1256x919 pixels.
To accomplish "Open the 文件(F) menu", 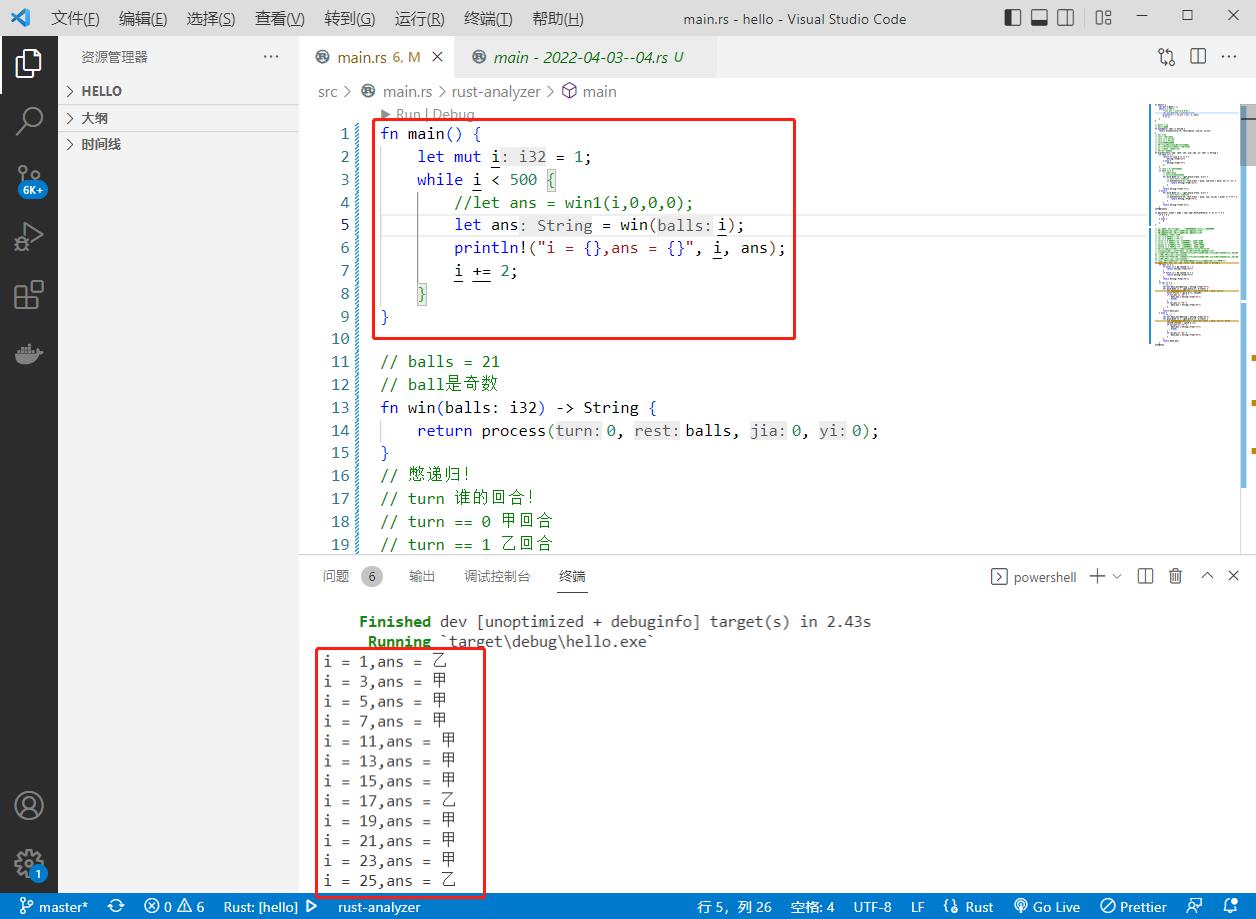I will [x=76, y=18].
